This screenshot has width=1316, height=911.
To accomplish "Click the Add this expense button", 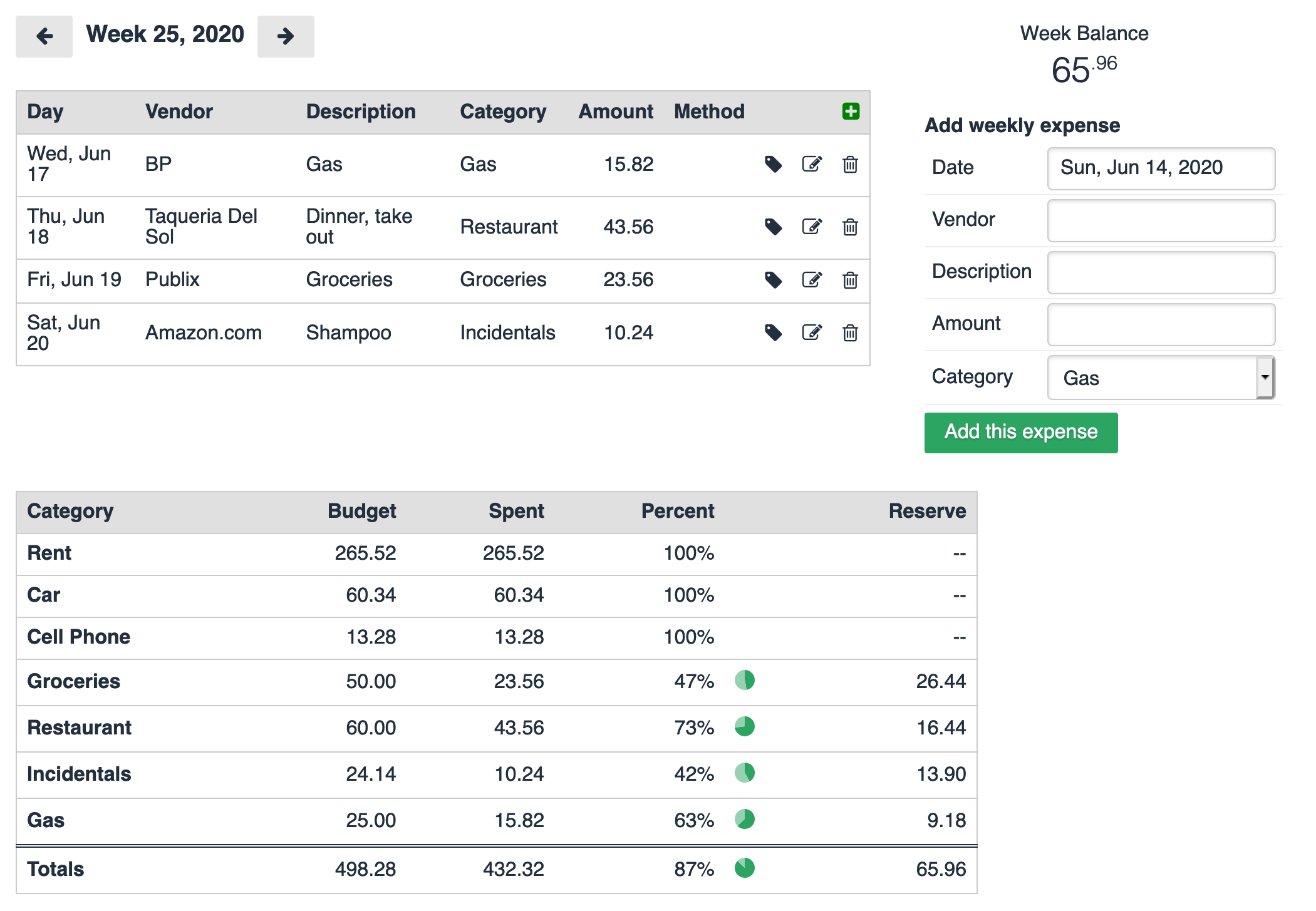I will click(1020, 432).
